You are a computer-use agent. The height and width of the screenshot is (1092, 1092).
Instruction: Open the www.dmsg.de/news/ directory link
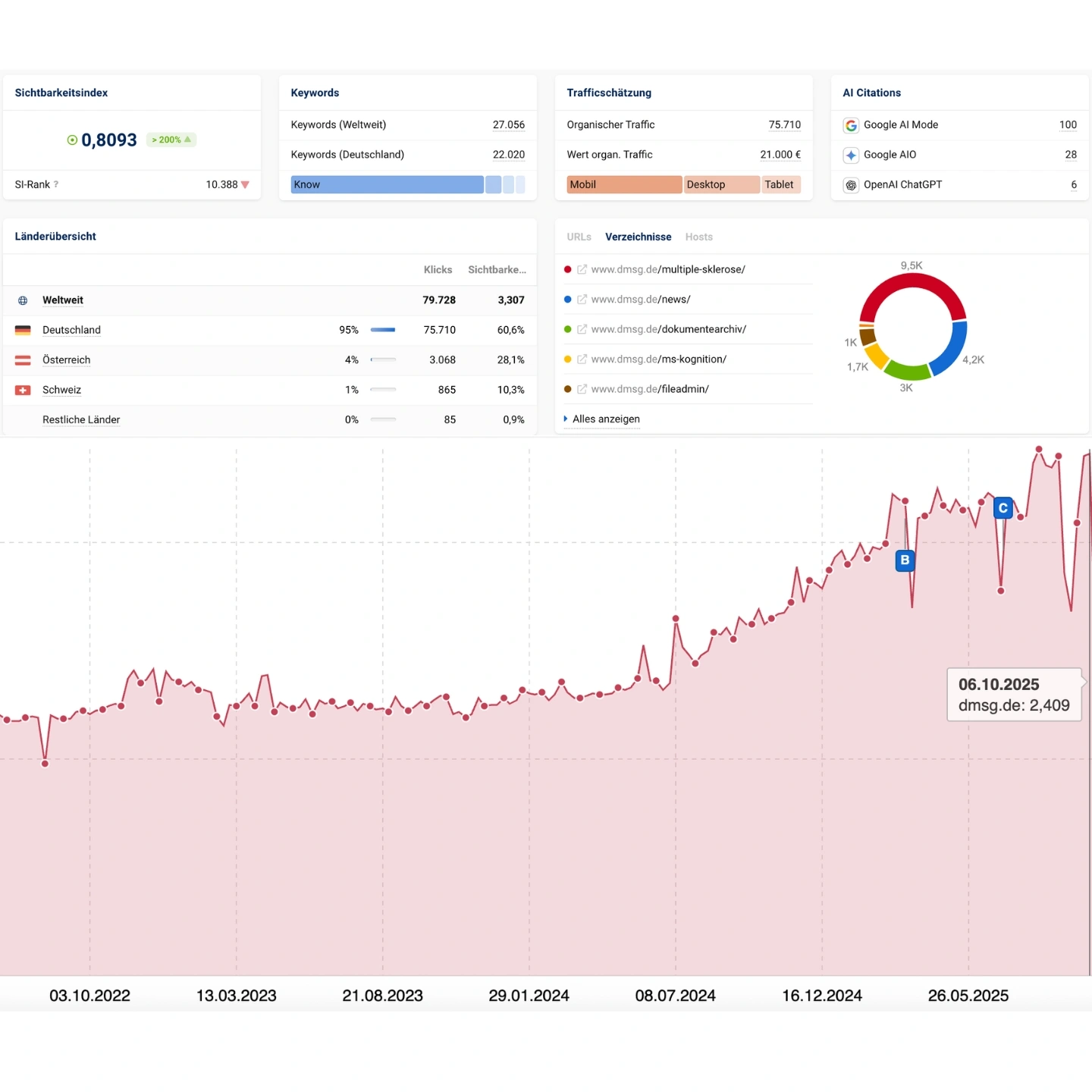point(640,300)
